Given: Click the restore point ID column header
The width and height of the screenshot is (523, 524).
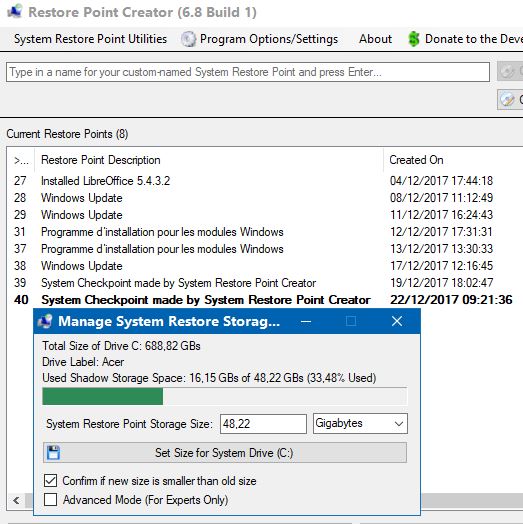Looking at the screenshot, I should point(21,160).
